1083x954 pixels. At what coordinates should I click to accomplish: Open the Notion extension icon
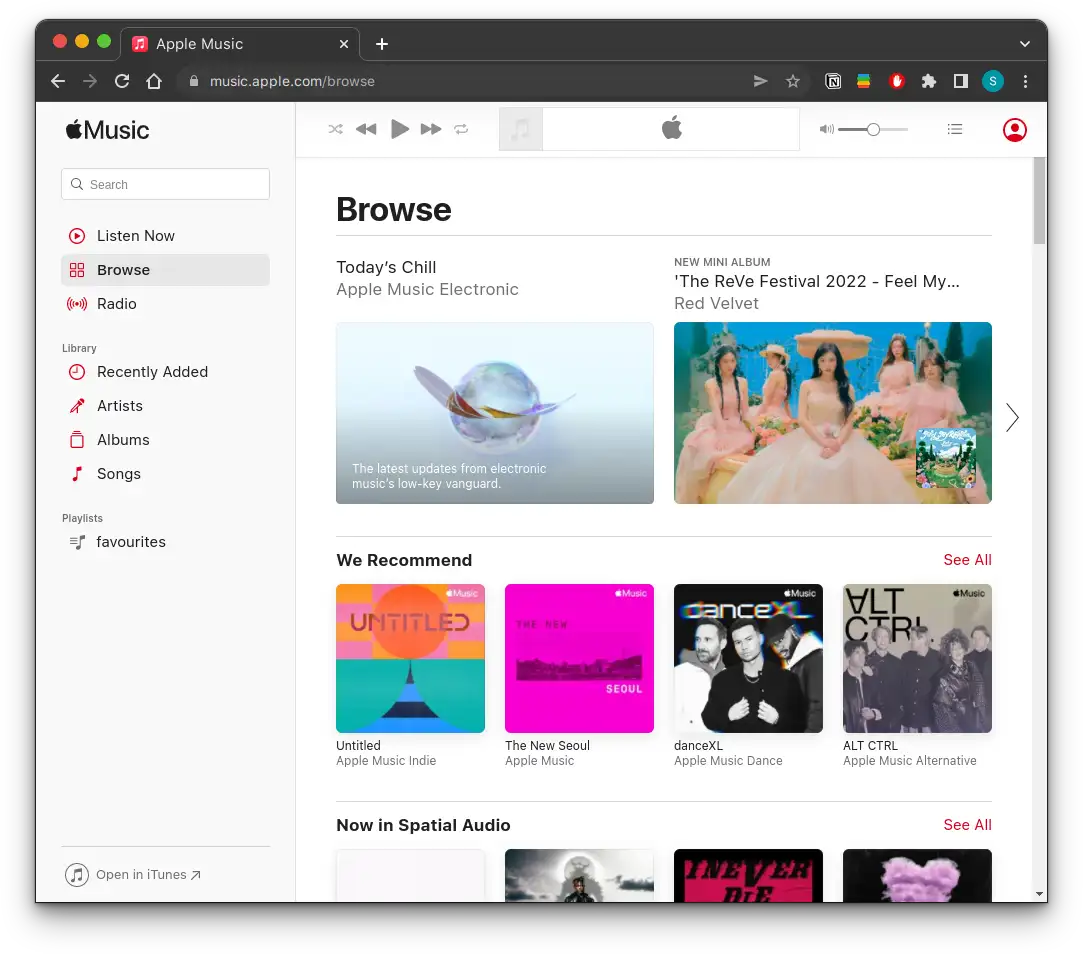click(833, 81)
